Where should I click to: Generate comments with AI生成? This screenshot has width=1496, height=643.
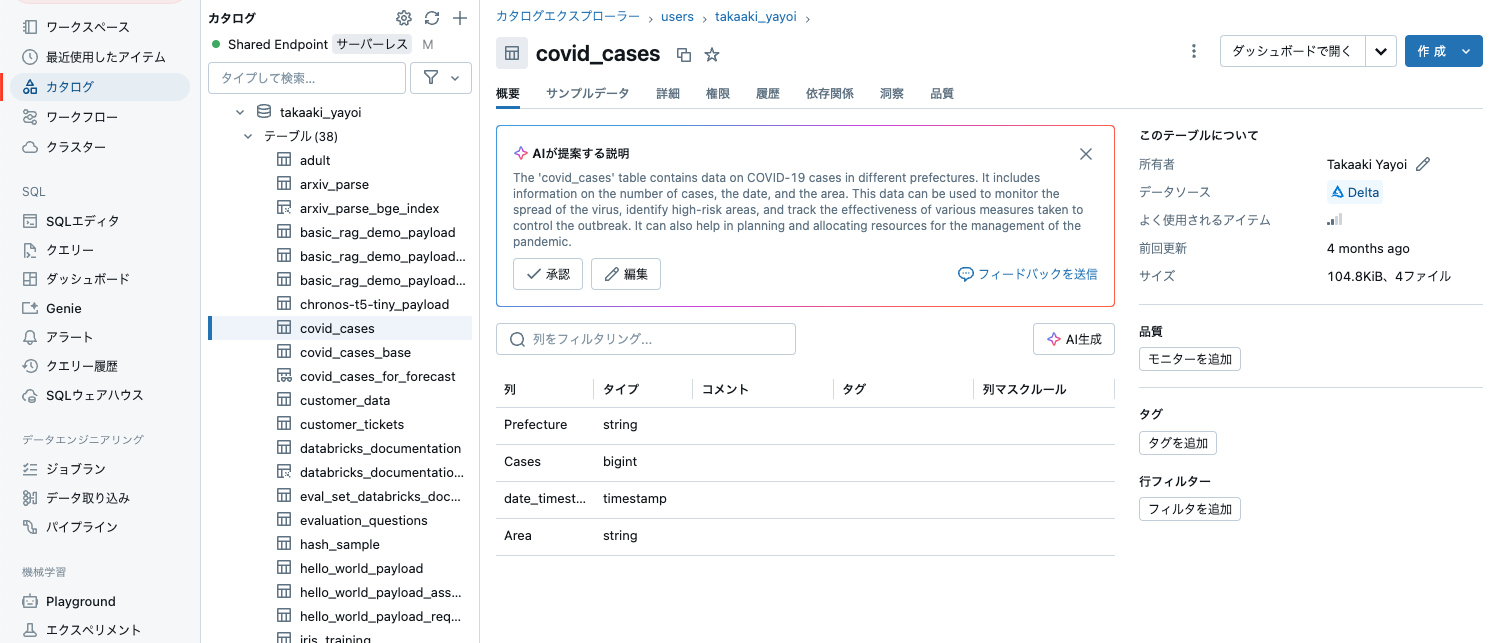1073,338
